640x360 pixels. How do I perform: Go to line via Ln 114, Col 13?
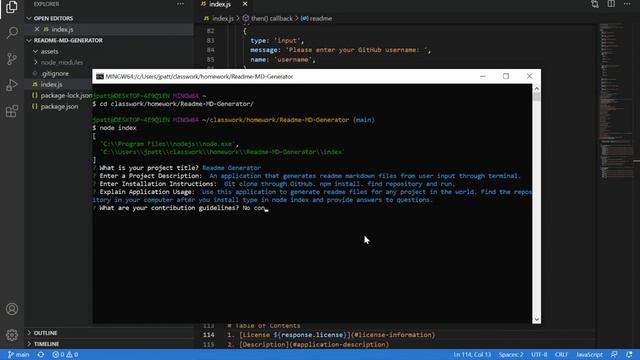(472, 354)
